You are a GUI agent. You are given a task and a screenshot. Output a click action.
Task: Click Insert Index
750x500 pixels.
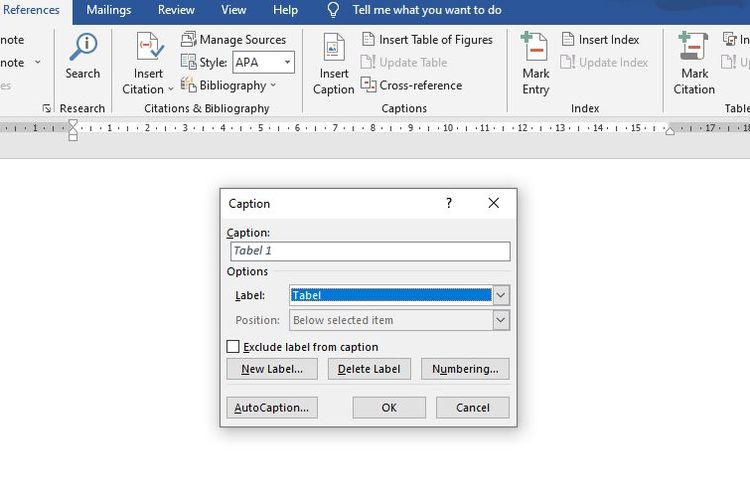tap(600, 40)
